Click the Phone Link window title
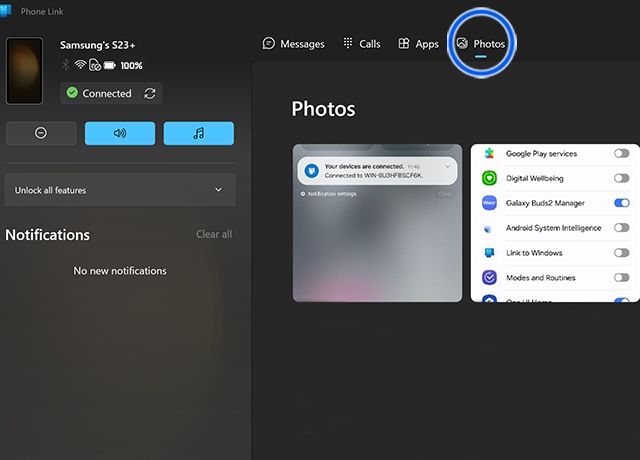 click(42, 12)
